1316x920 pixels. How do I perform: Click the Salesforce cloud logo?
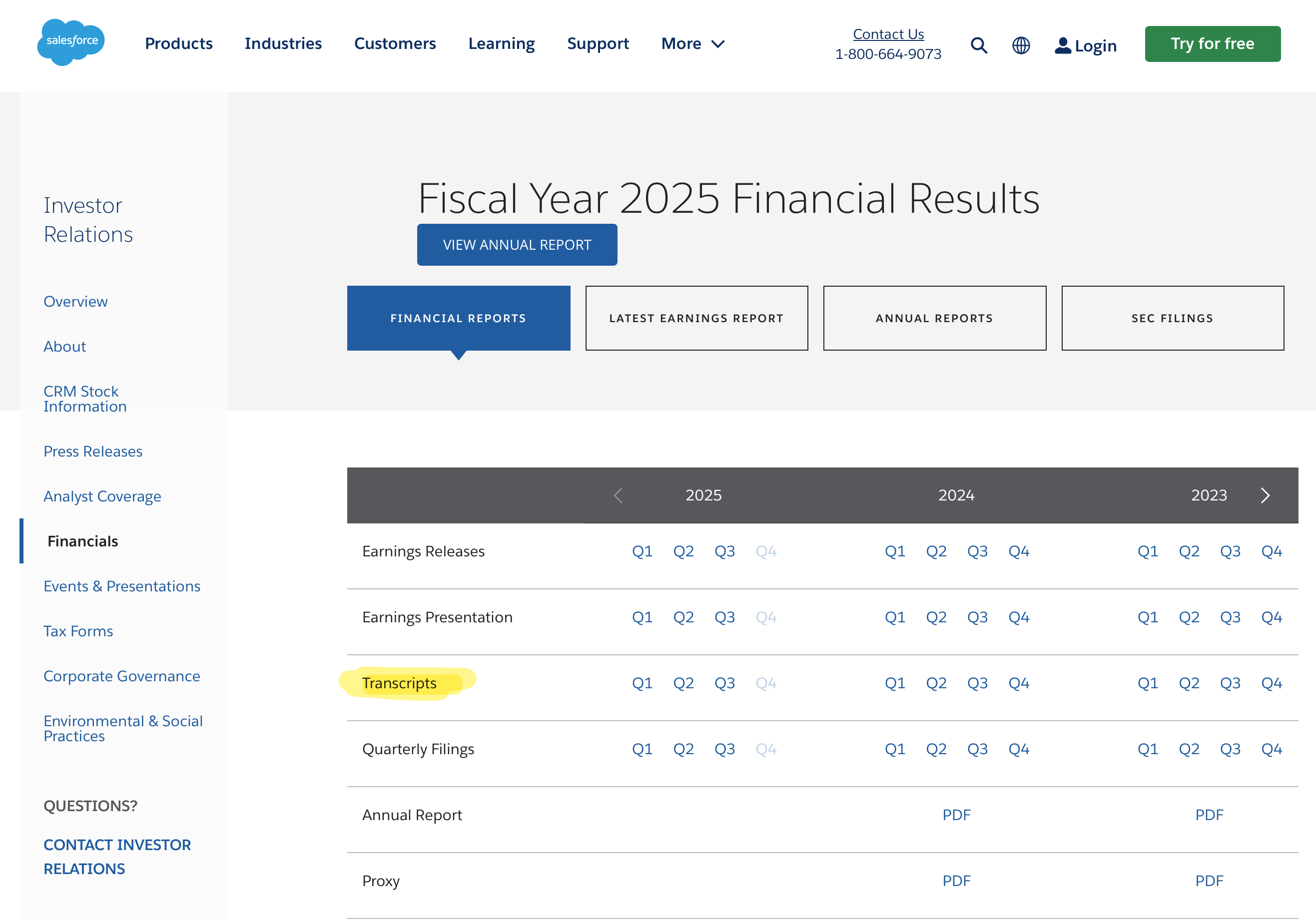71,42
